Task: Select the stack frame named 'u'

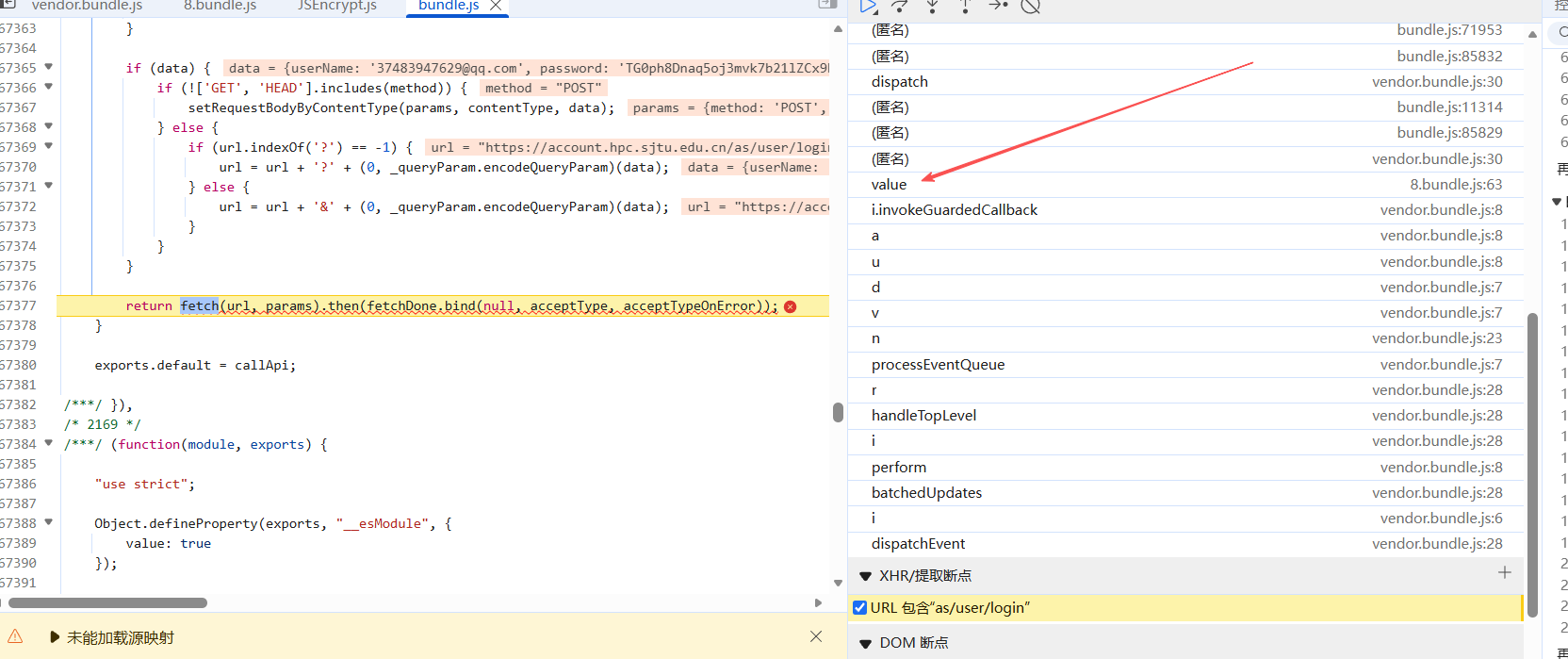Action: [1185, 262]
